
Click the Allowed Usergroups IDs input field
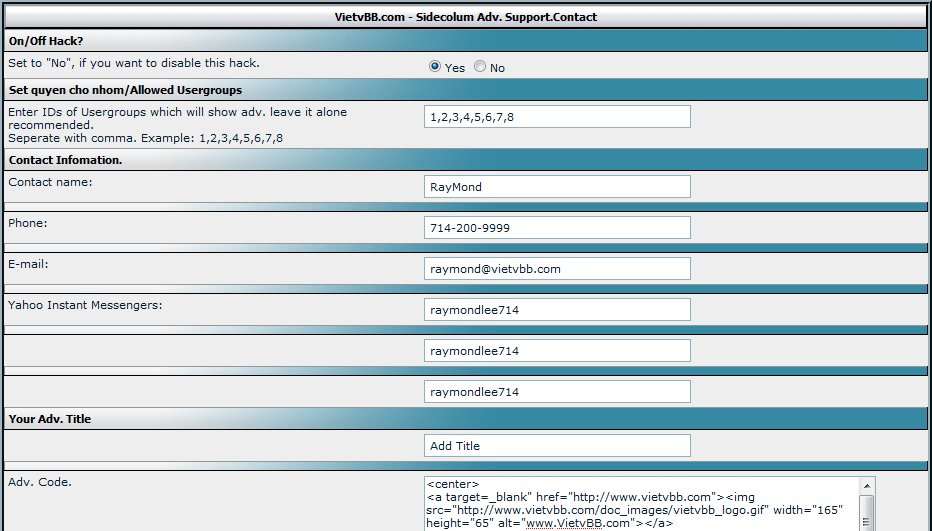coord(557,117)
